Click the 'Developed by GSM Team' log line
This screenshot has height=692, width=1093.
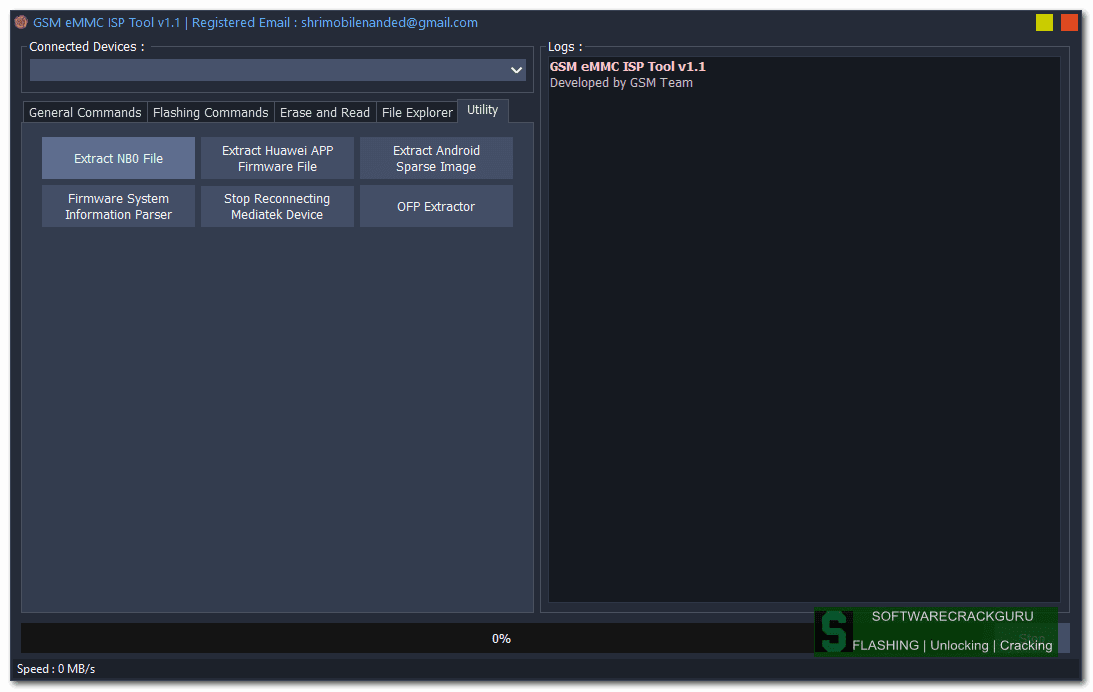(621, 82)
